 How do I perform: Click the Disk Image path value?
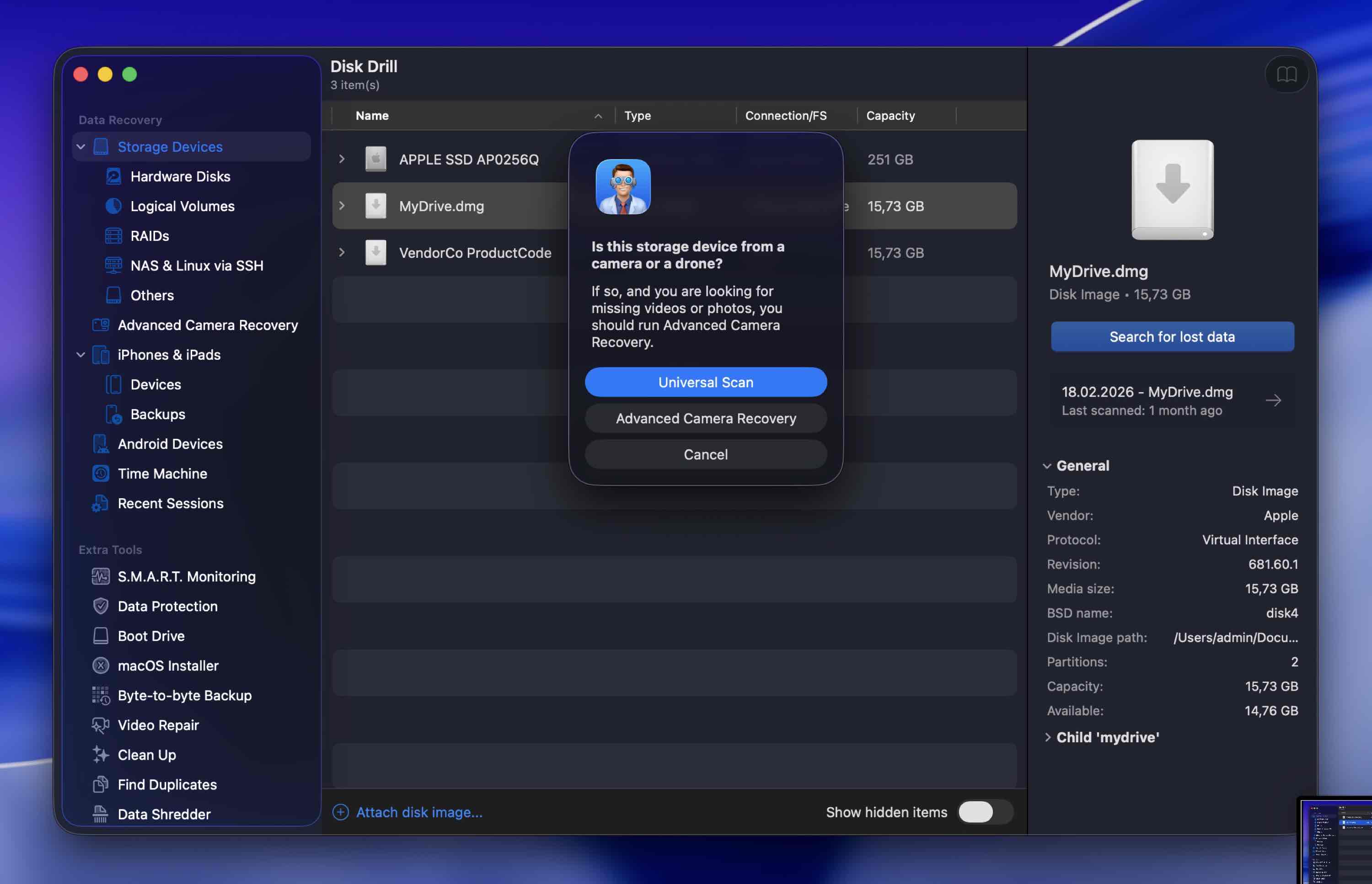pyautogui.click(x=1235, y=638)
